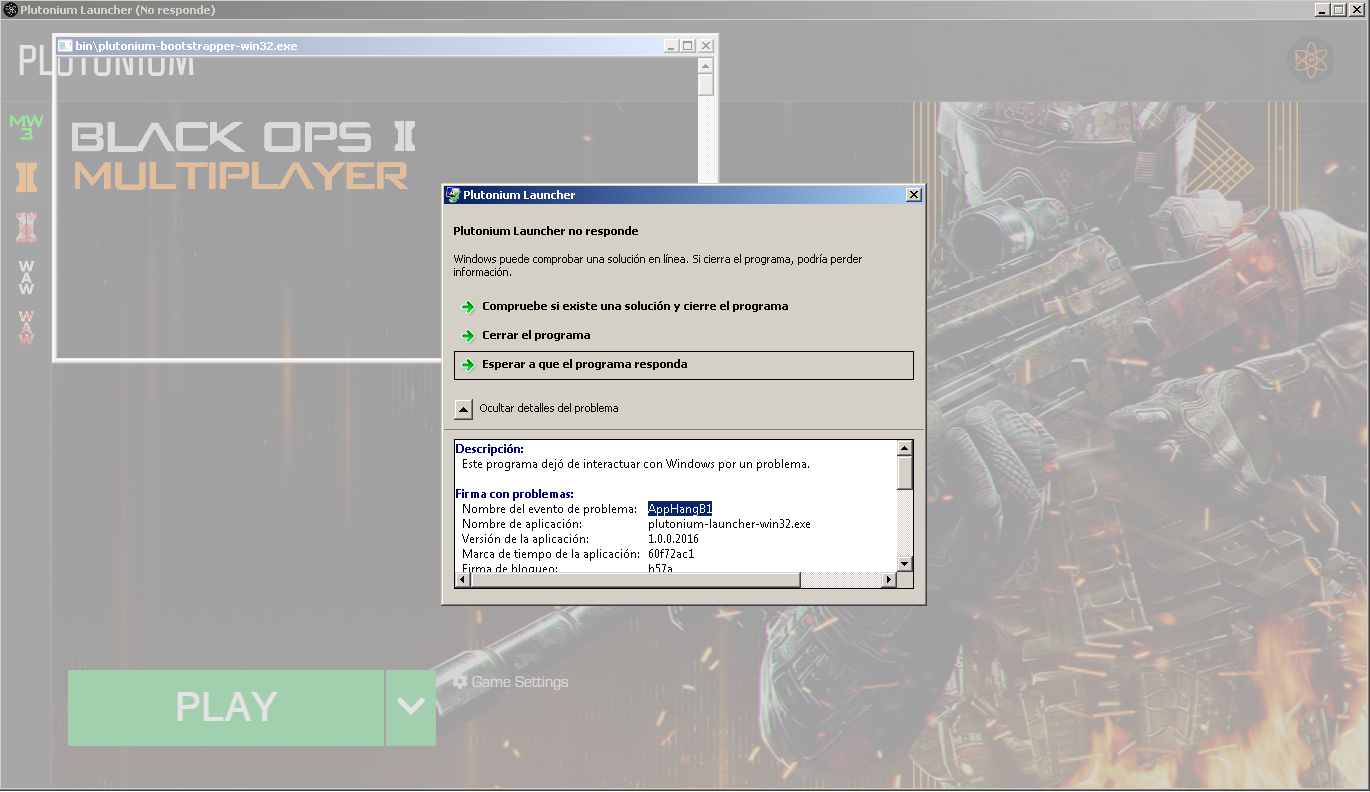Screen dimensions: 1370x792
Task: Click the main launcher title bar icon
Action: 10,10
